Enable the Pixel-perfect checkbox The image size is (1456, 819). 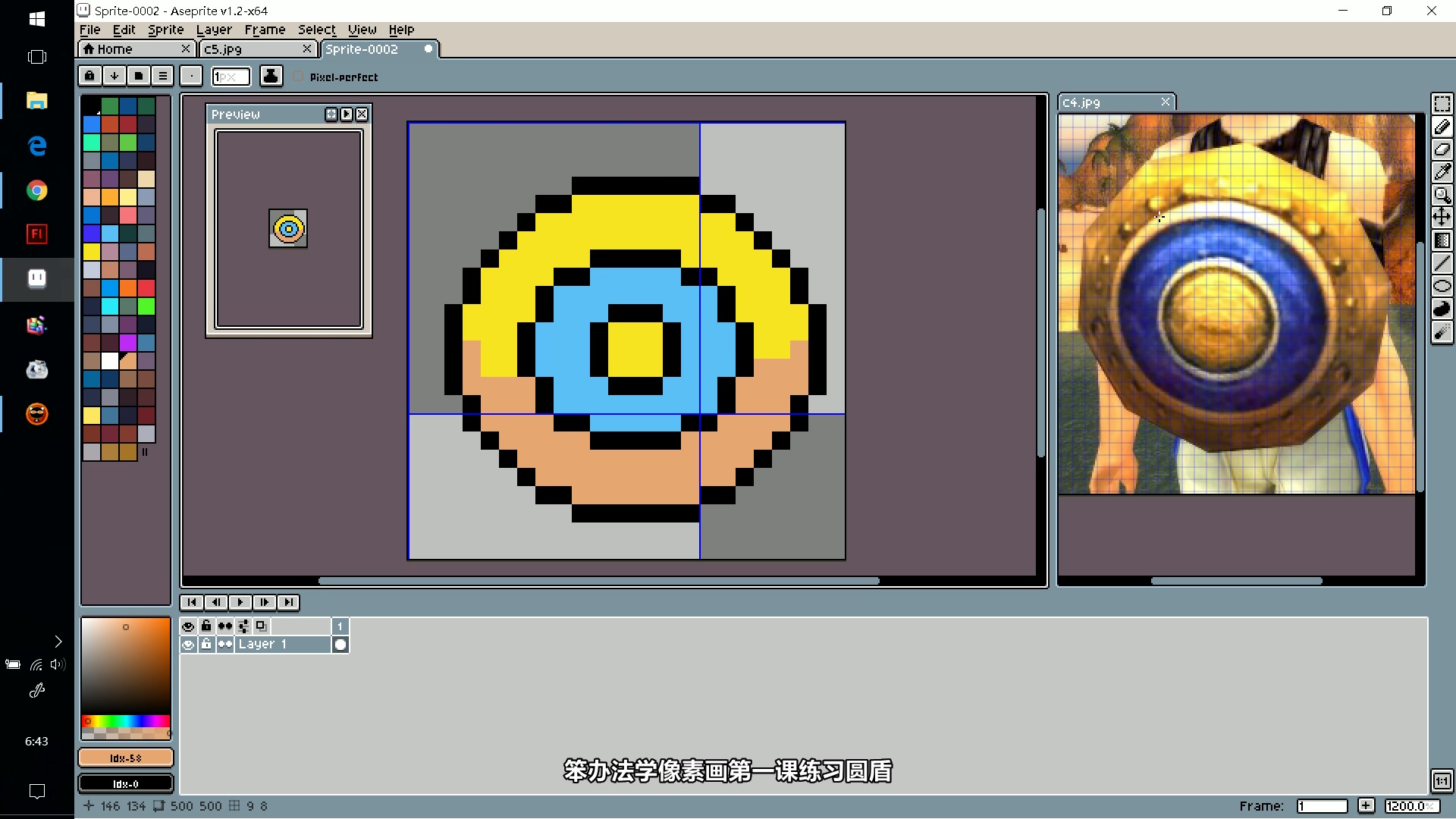tap(298, 77)
